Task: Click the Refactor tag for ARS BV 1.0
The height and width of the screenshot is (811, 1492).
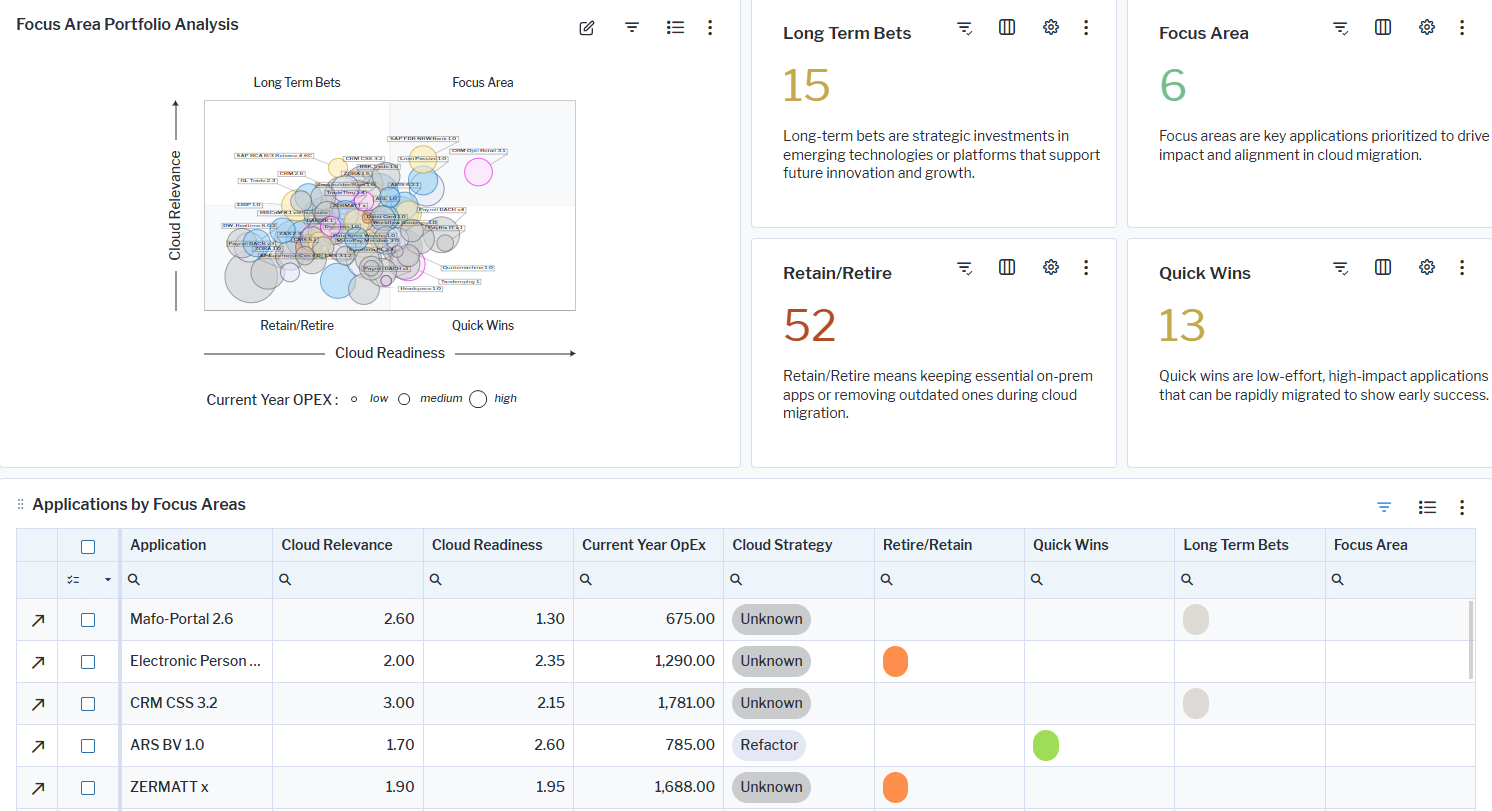Action: (x=769, y=745)
